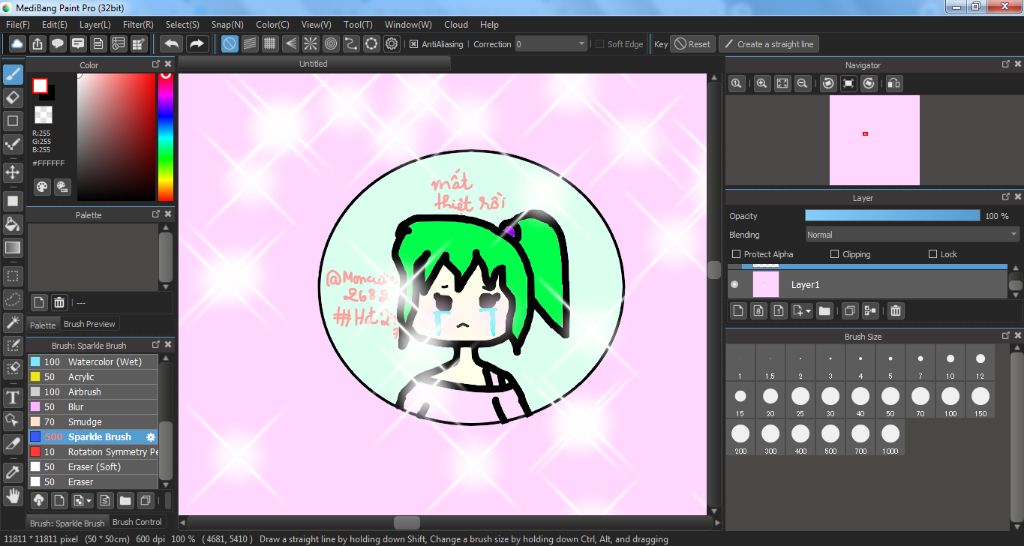Duplicate the layer using the copy icon
Viewport: 1024px width, 546px height.
(849, 311)
